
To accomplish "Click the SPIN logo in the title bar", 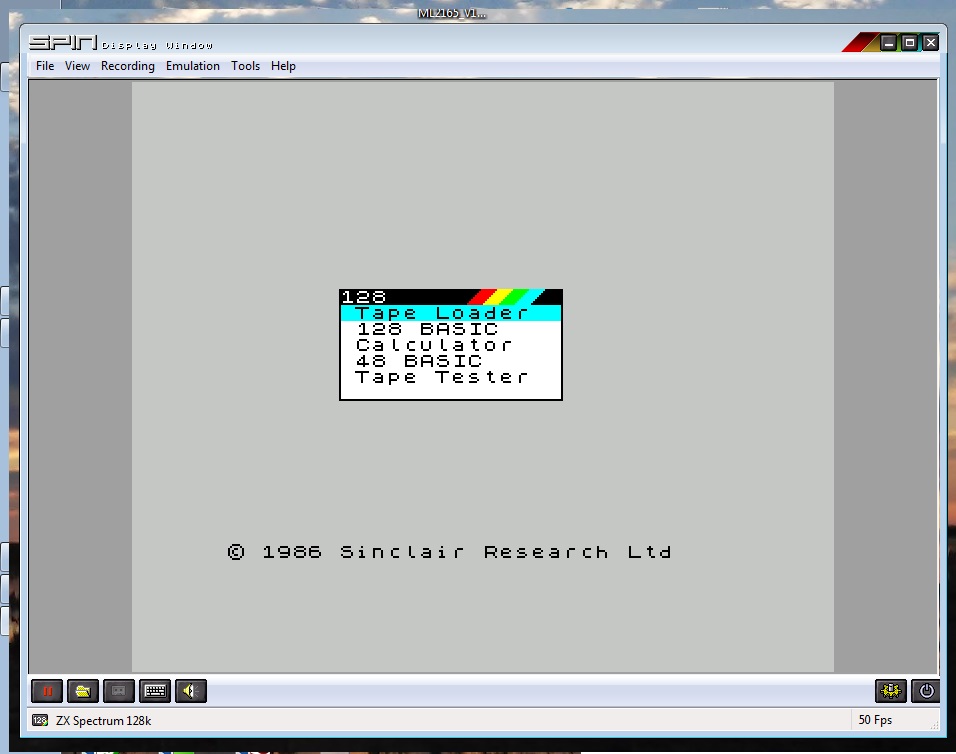I will tap(63, 42).
